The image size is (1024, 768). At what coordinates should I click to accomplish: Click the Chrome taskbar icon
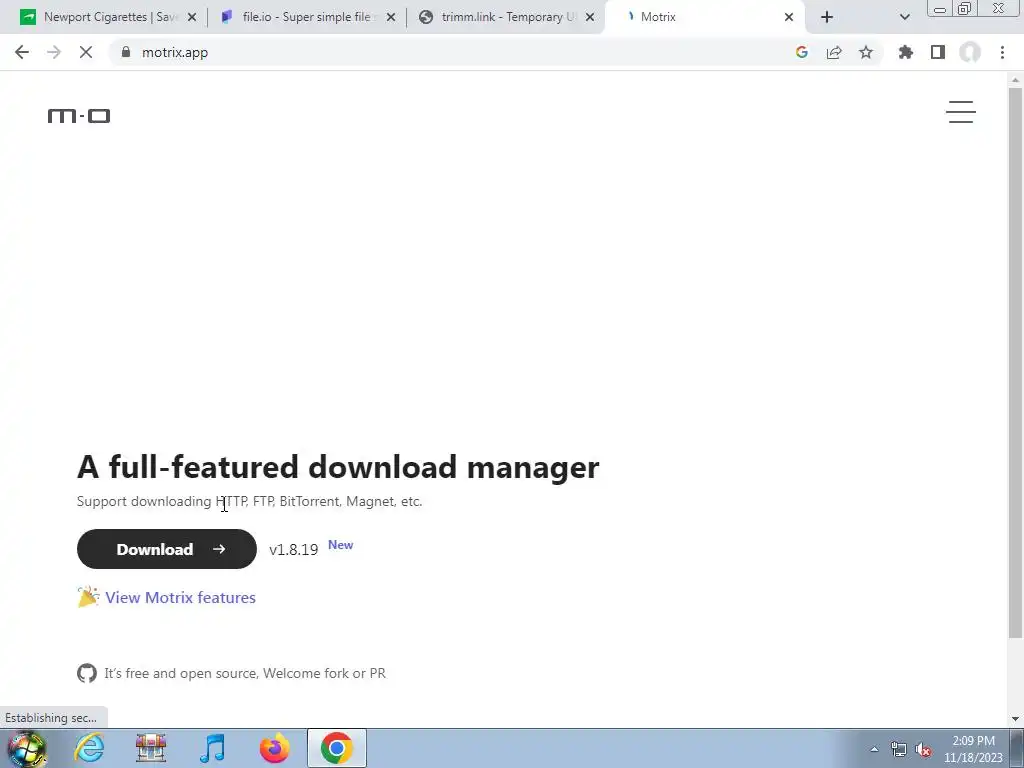(336, 748)
